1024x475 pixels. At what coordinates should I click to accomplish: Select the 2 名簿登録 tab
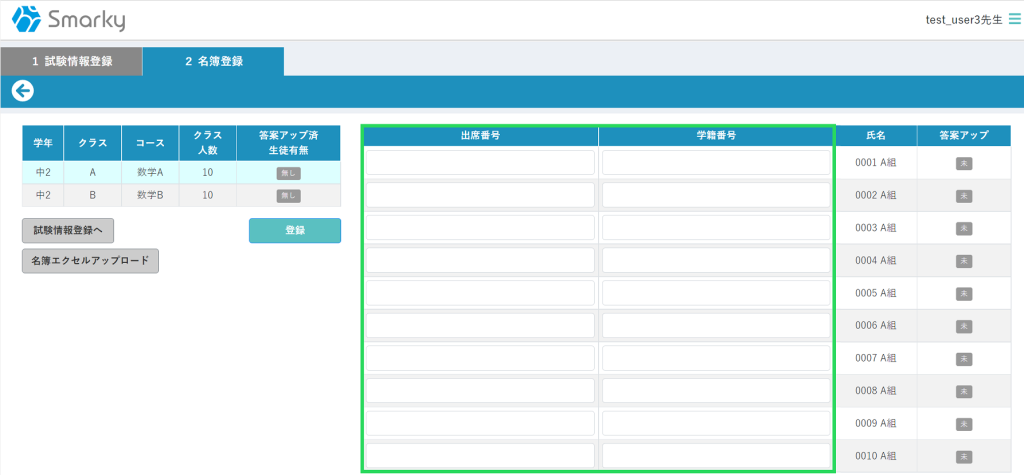[213, 61]
